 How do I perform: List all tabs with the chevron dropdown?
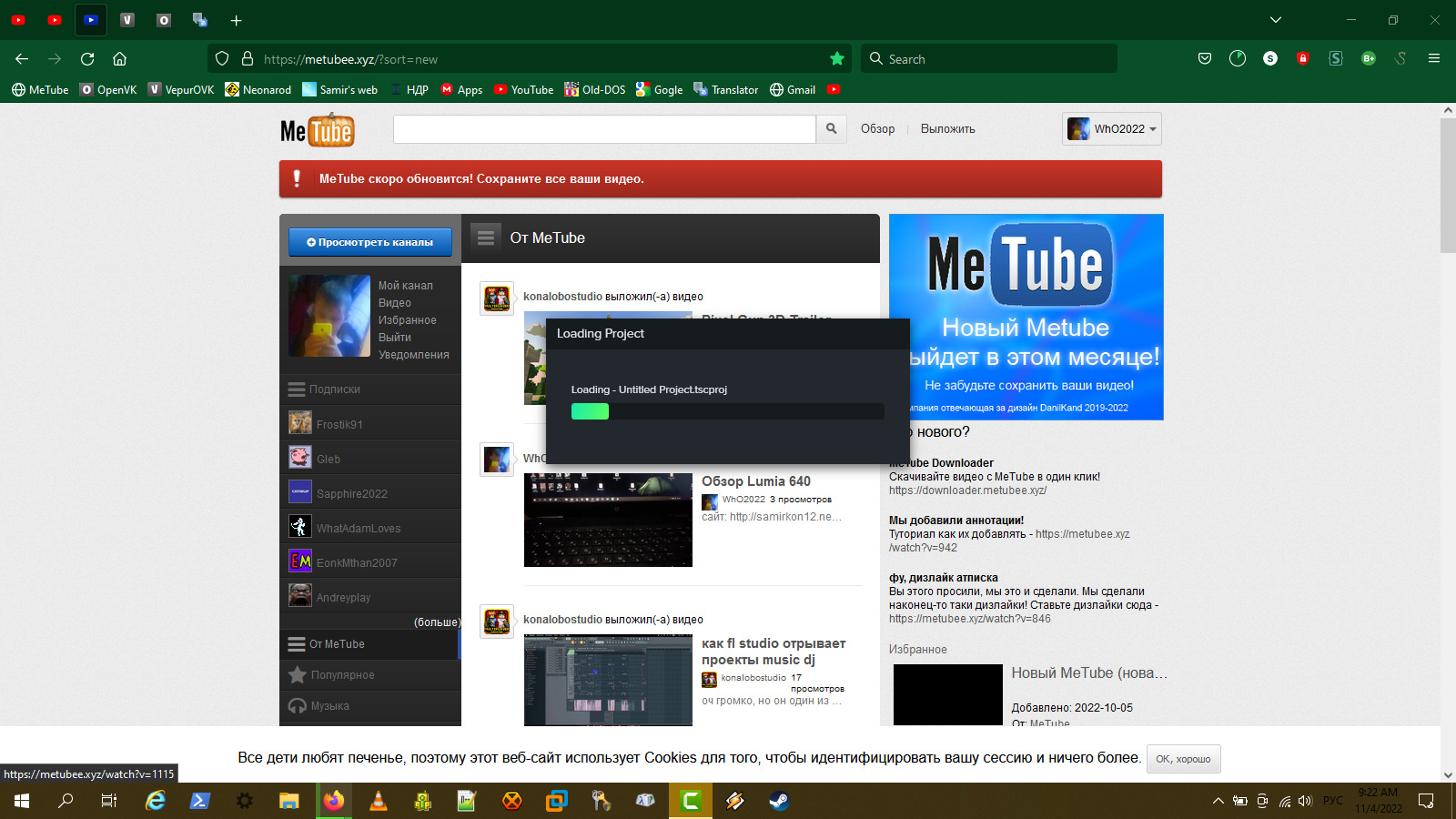tap(1276, 20)
